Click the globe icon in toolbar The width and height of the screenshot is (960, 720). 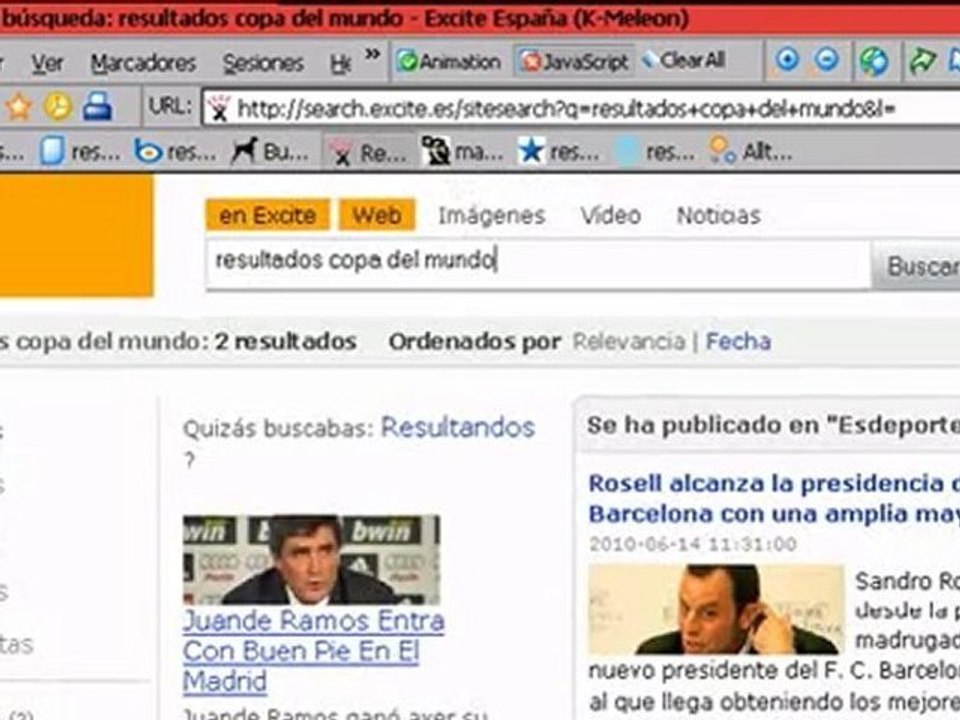(x=874, y=61)
